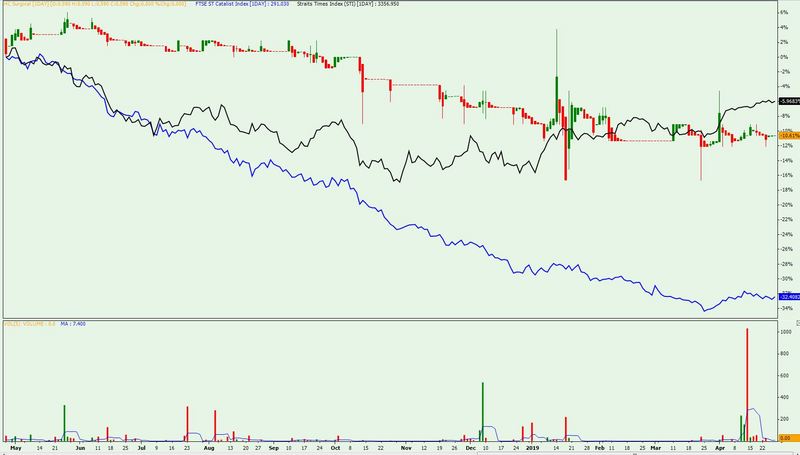Click the Apr month marker on time axis
This screenshot has height=455, width=800.
click(x=720, y=448)
